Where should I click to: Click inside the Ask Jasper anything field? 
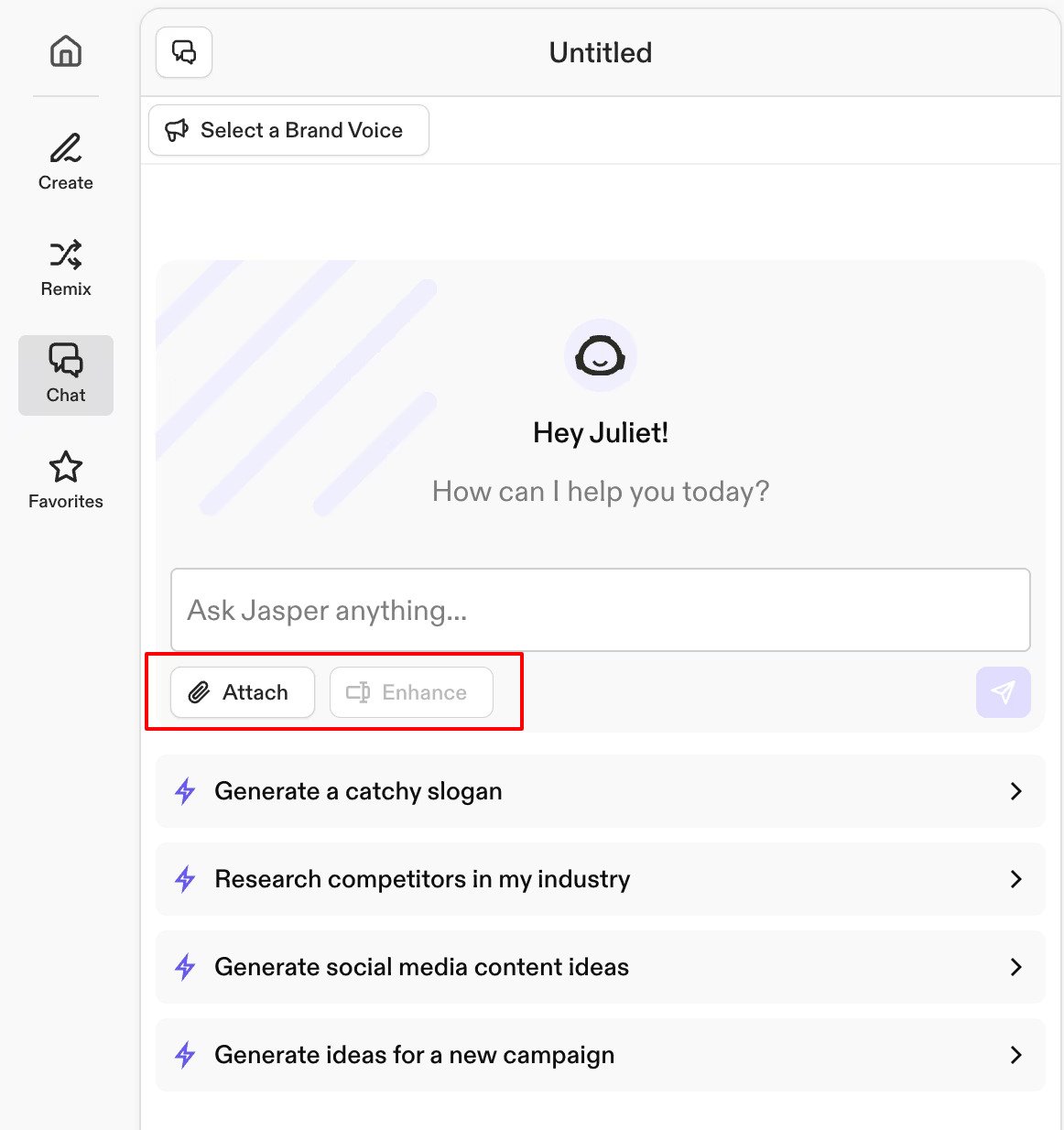tap(600, 611)
